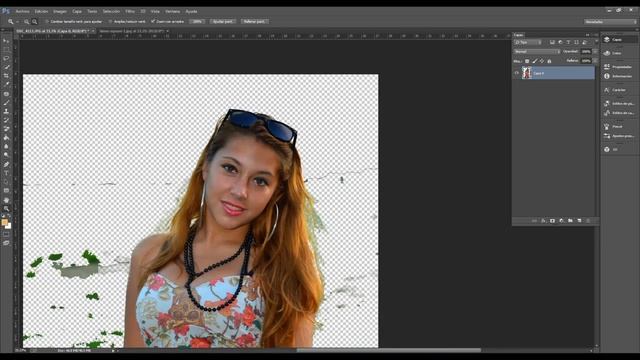The width and height of the screenshot is (640, 360).
Task: Select the Hand tool
Action: tap(6, 200)
